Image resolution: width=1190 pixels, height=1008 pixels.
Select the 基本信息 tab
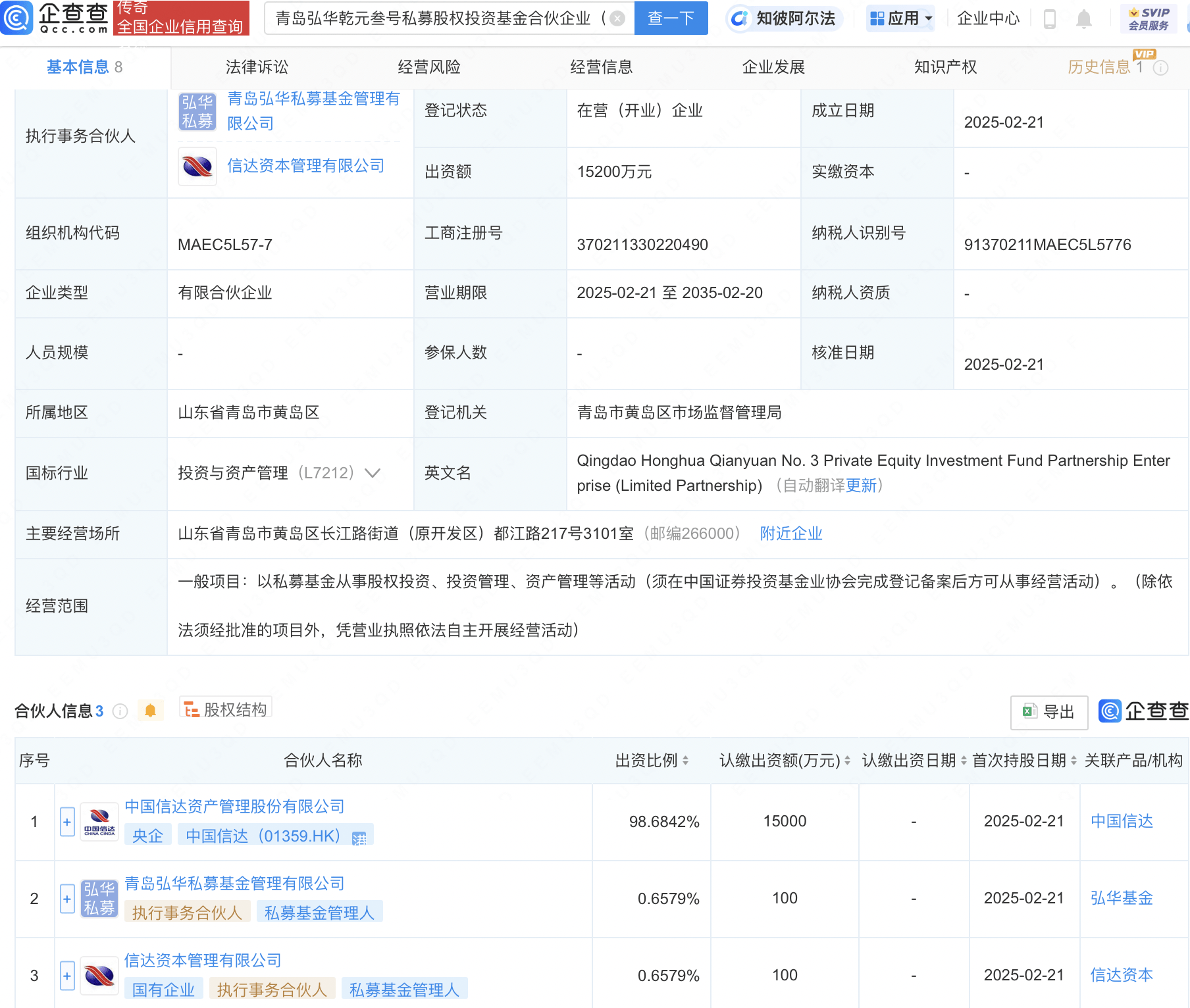click(84, 67)
